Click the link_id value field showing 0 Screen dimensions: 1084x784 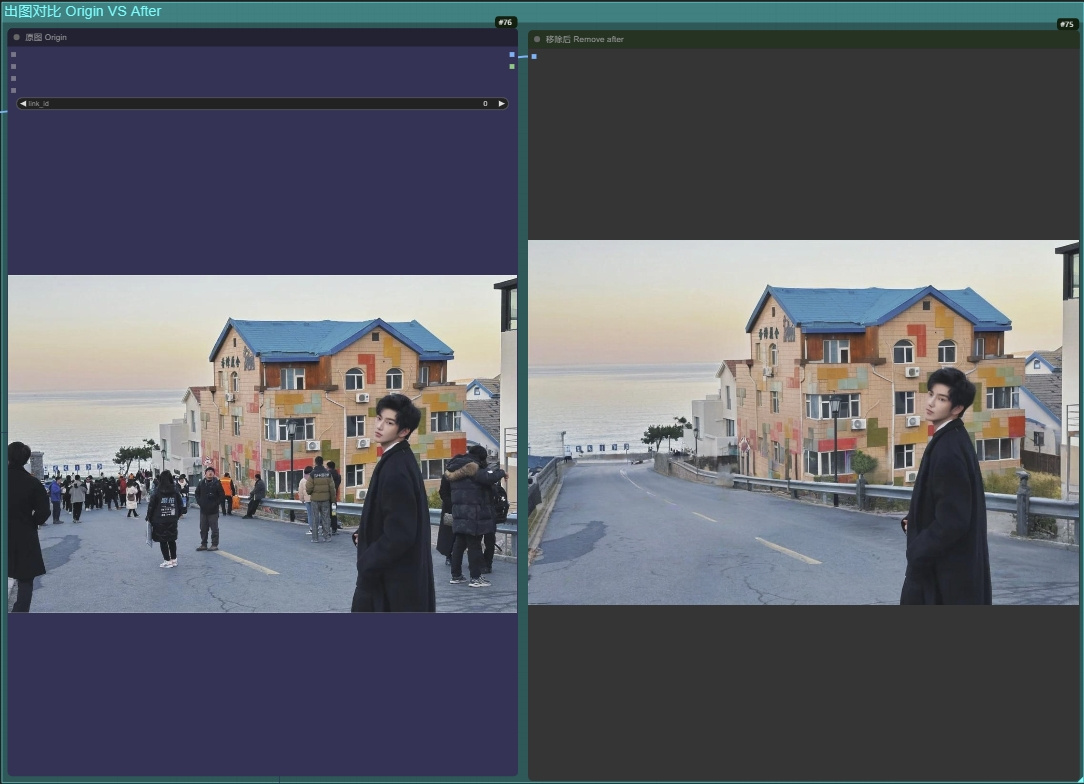click(x=484, y=103)
